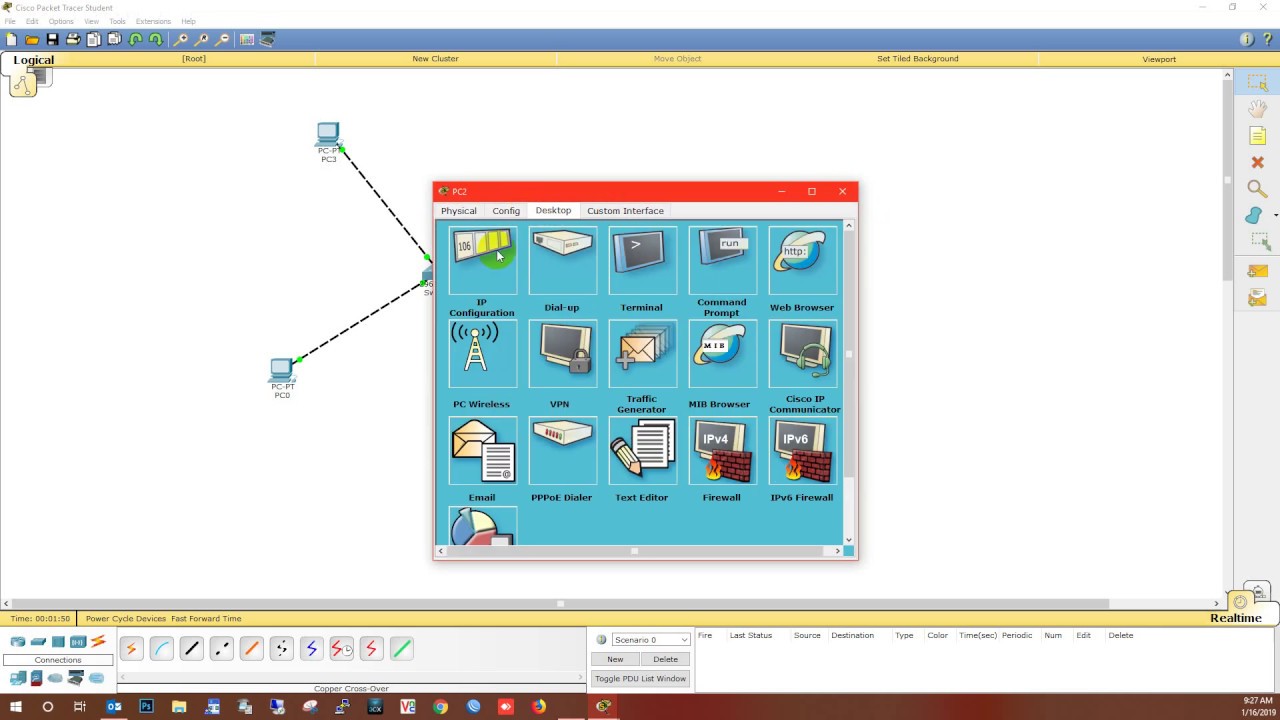Viewport: 1280px width, 720px height.
Task: Choose the console cable connection
Action: click(161, 649)
